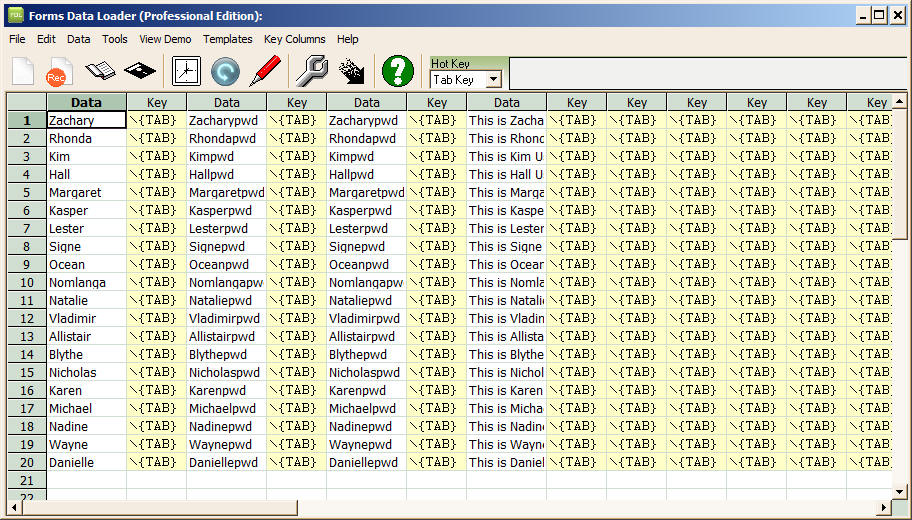The height and width of the screenshot is (520, 912).
Task: Click the app icon in title bar
Action: pyautogui.click(x=16, y=16)
